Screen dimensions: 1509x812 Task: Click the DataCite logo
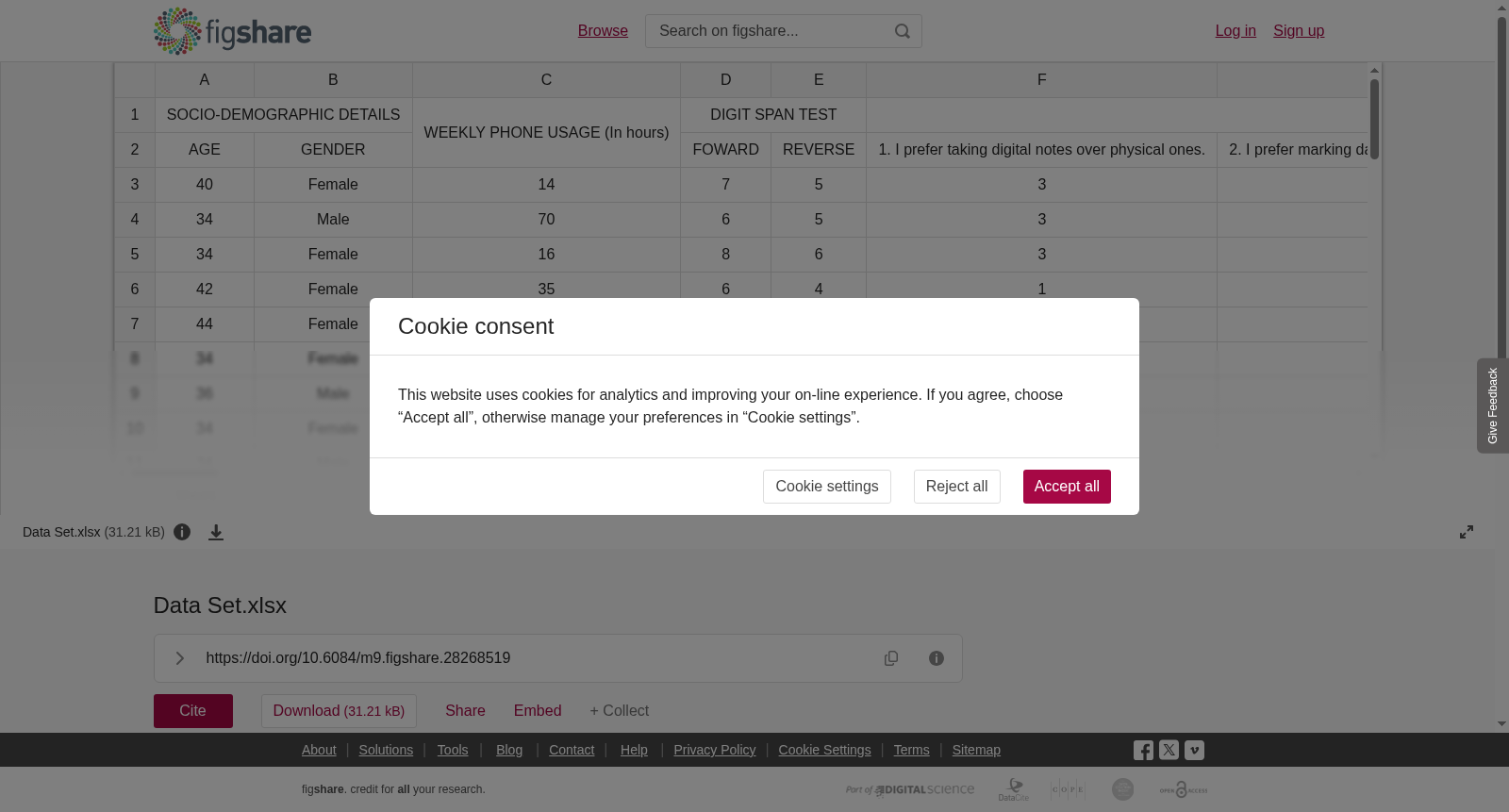(x=1014, y=789)
